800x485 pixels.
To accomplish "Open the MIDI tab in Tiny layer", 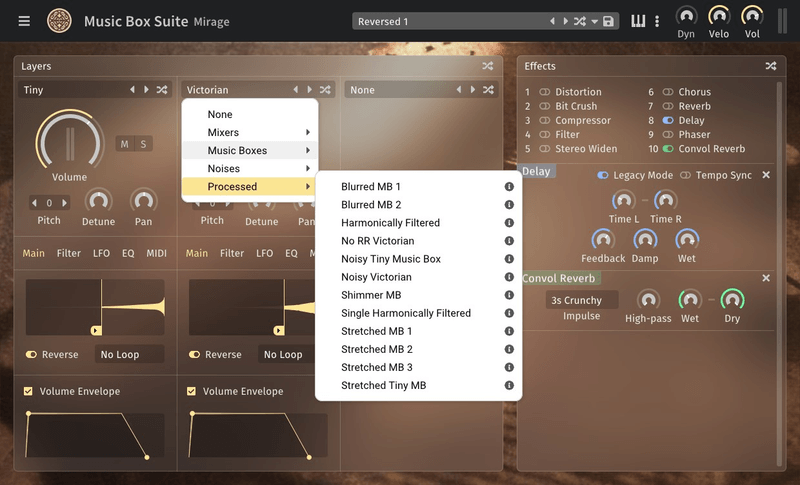I will click(156, 253).
